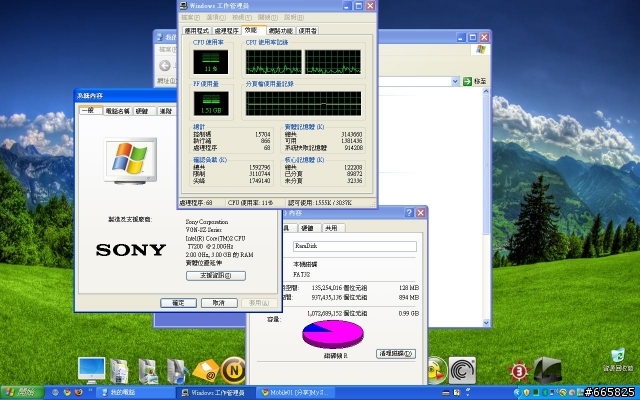640x400 pixels.
Task: Open the black cube dock icon
Action: [547, 370]
